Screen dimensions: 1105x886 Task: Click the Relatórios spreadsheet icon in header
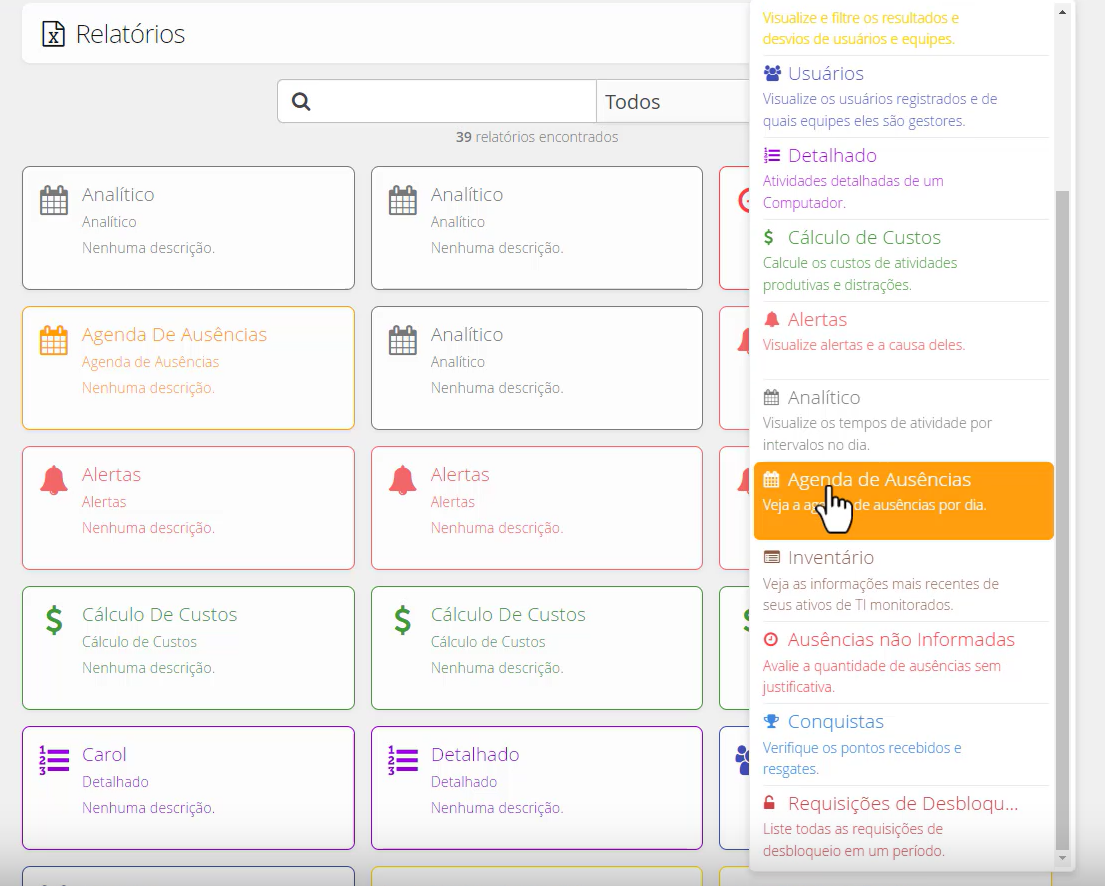(x=54, y=34)
